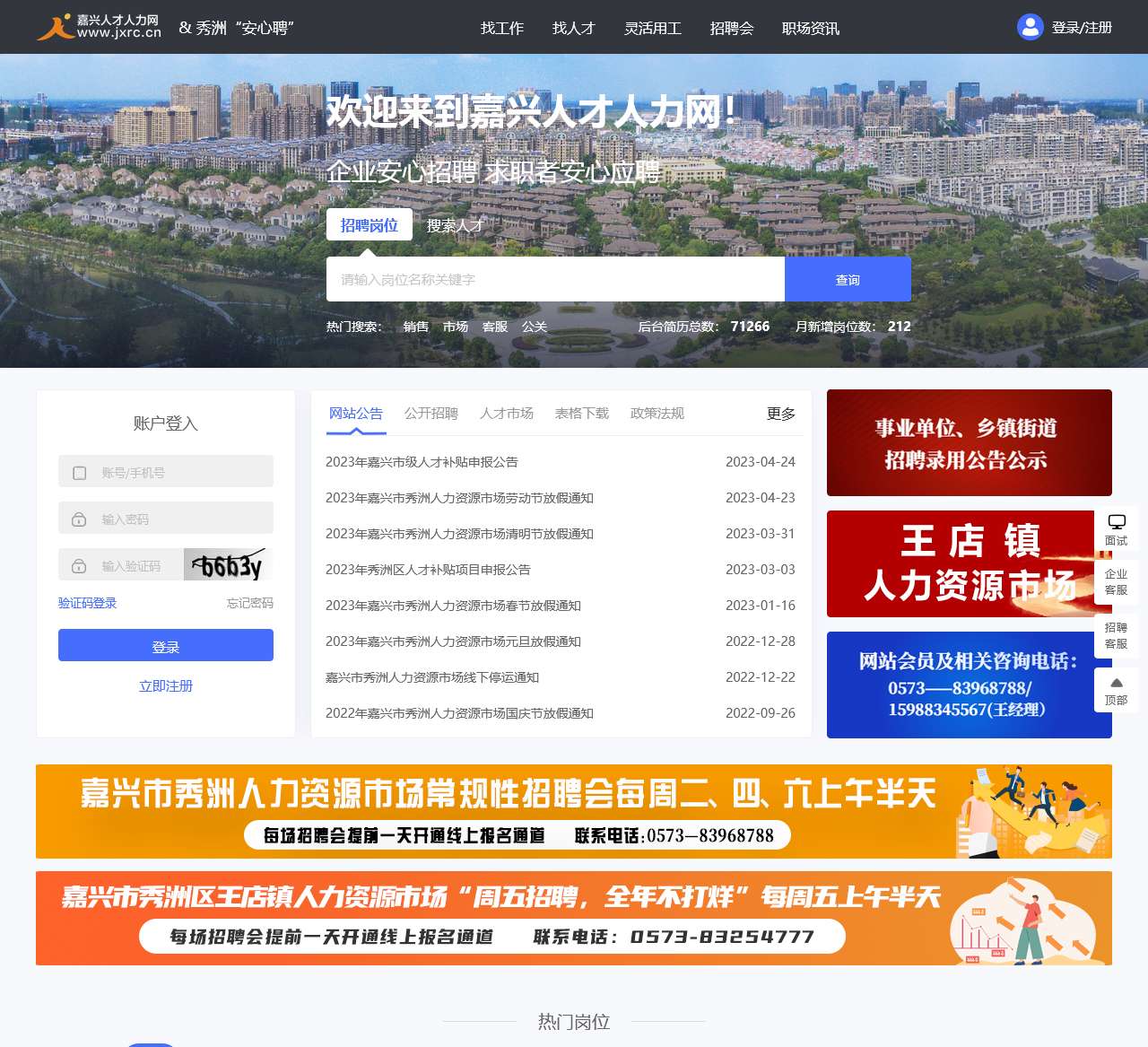
Task: Open the 招聘会 navigation menu
Action: (x=732, y=28)
